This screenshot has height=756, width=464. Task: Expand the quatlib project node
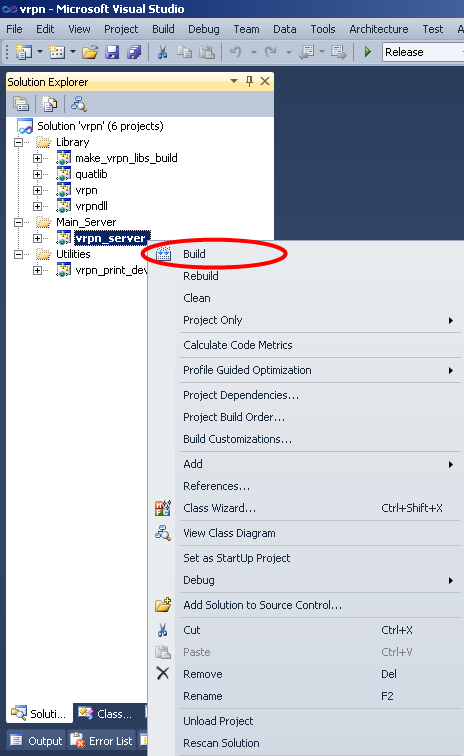[x=37, y=174]
